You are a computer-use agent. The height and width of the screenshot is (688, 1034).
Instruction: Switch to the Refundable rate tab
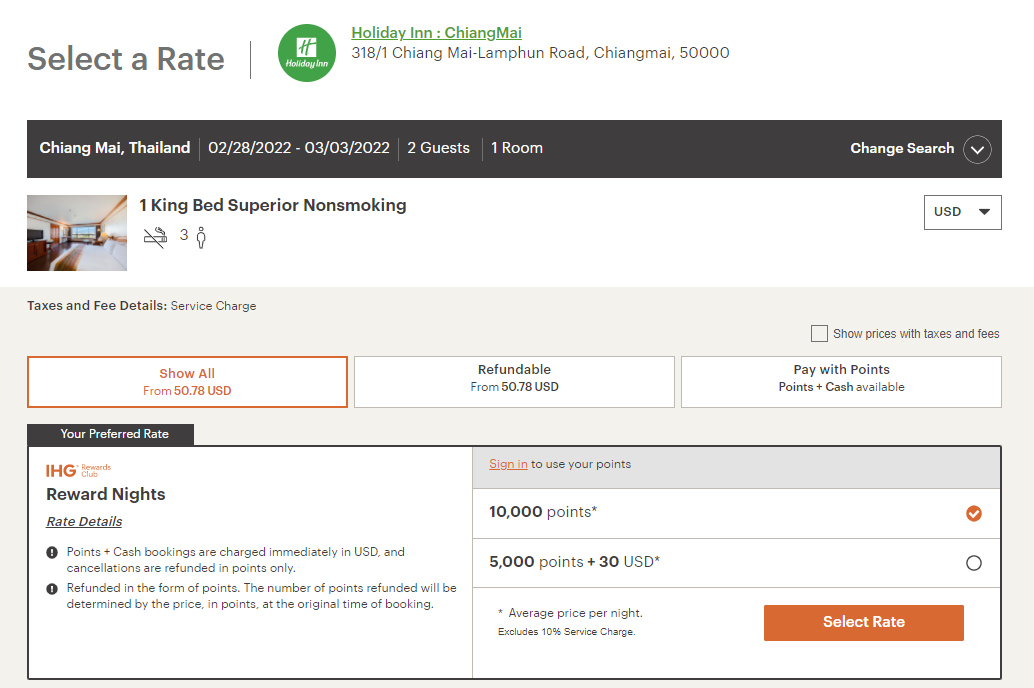tap(514, 381)
